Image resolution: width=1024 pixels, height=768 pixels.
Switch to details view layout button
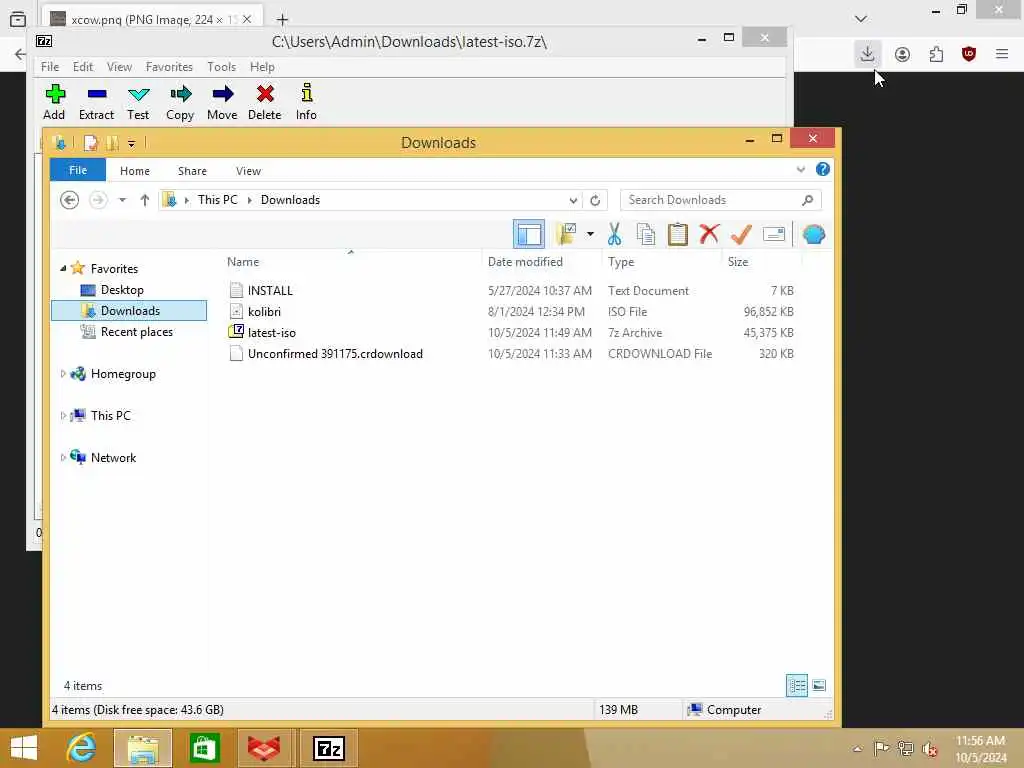797,686
